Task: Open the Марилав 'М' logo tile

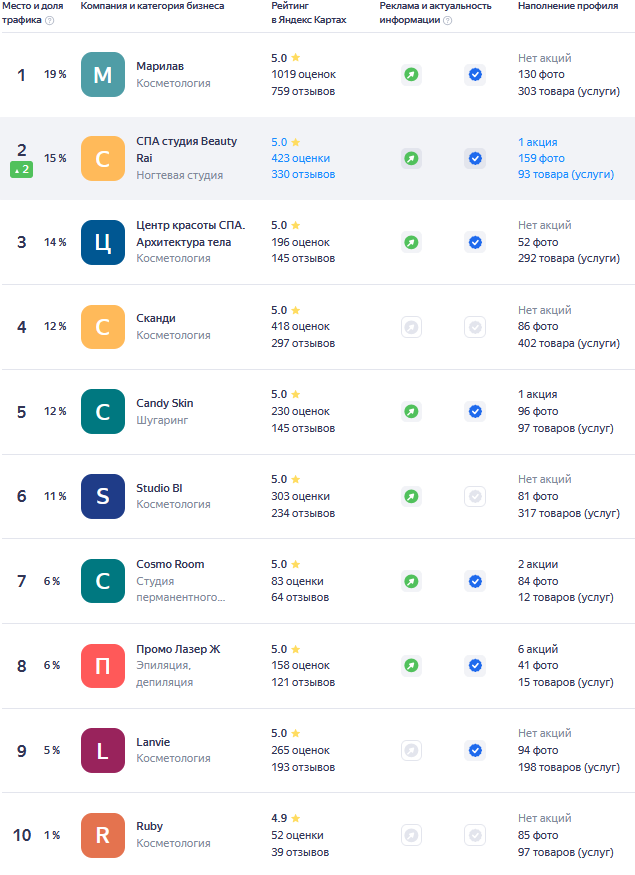Action: click(x=103, y=74)
